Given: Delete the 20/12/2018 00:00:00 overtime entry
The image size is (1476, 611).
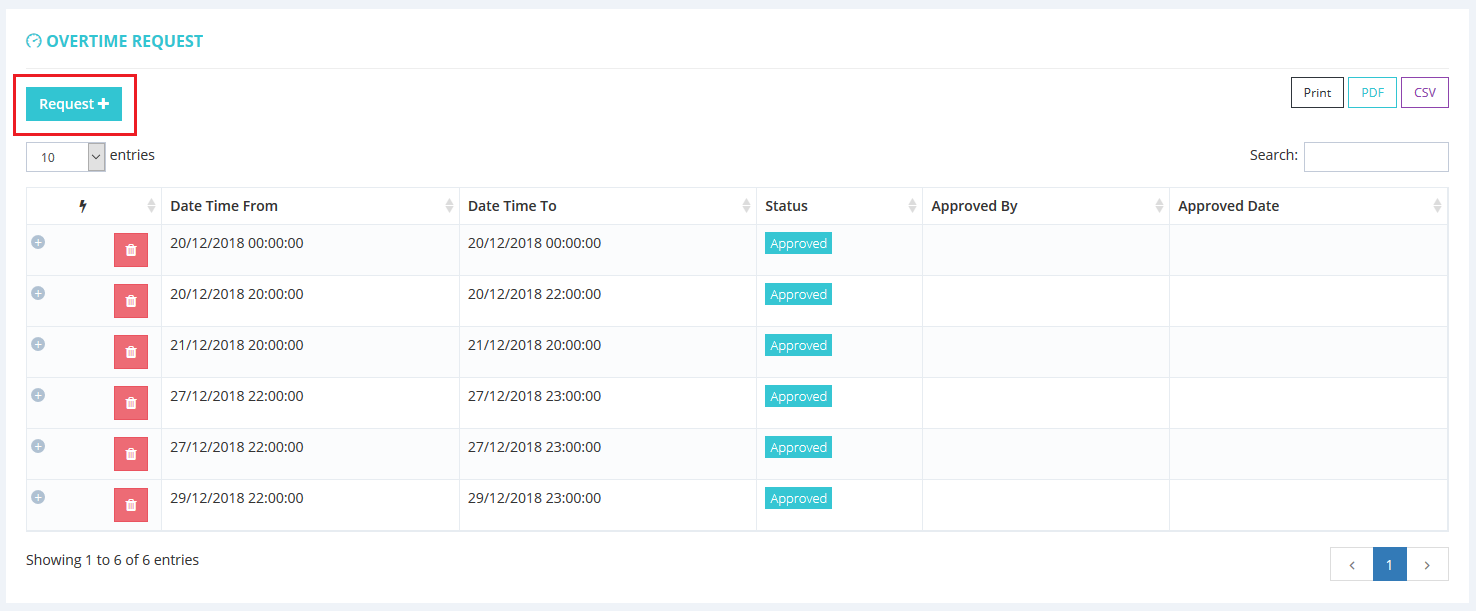Looking at the screenshot, I should pyautogui.click(x=130, y=250).
